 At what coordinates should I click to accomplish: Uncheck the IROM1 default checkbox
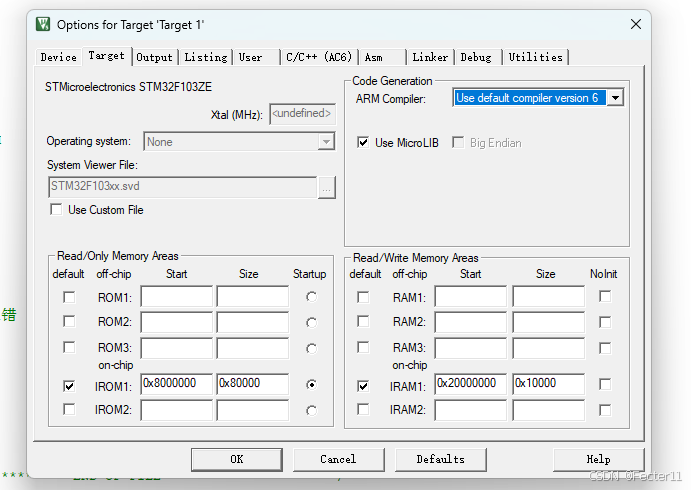tap(69, 386)
